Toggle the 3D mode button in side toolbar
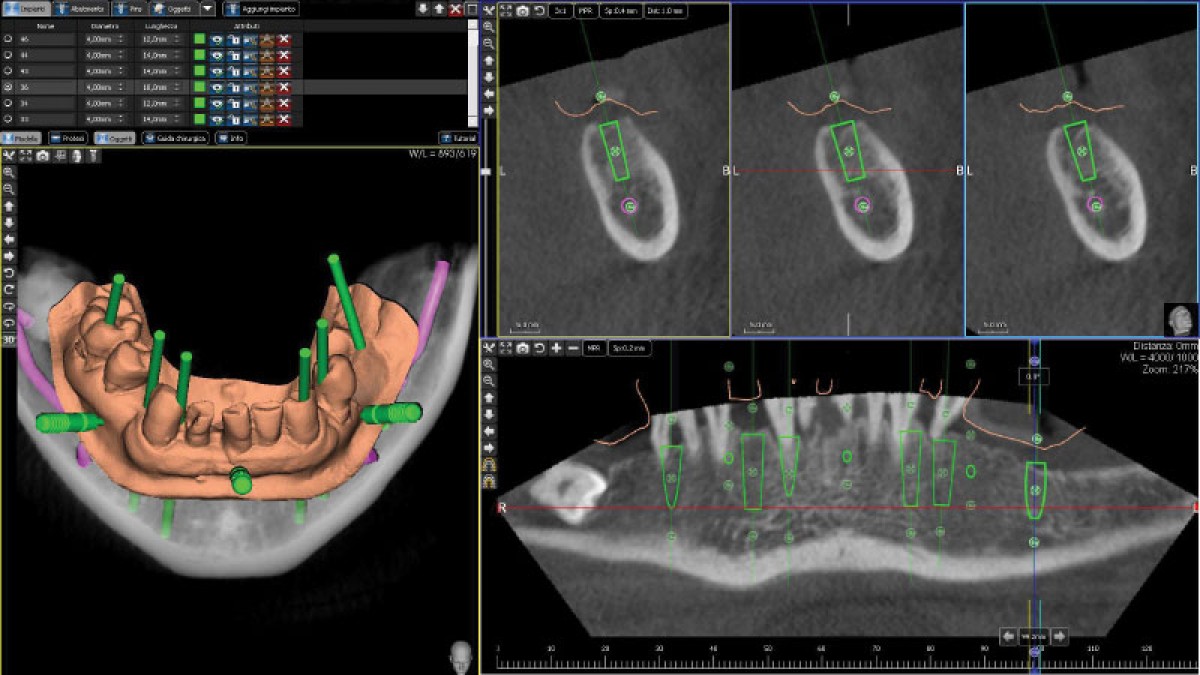This screenshot has width=1200, height=675. [9, 340]
